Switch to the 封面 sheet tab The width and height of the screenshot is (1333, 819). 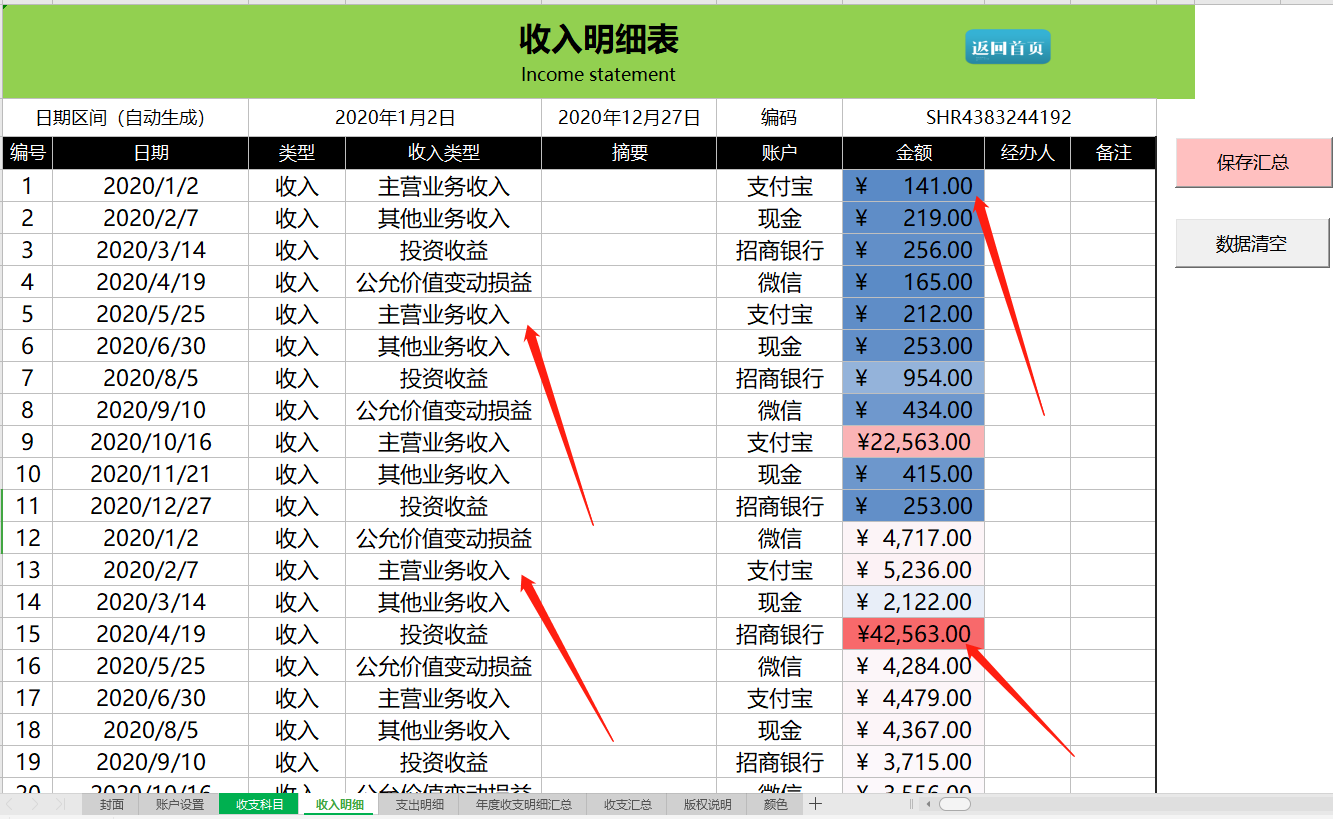(109, 803)
